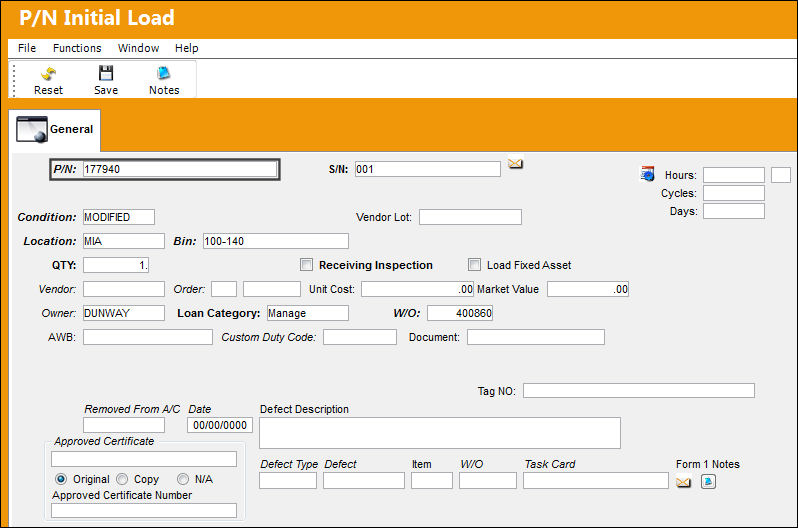Click the Form 1 Notes blue icon
The image size is (798, 528).
708,481
